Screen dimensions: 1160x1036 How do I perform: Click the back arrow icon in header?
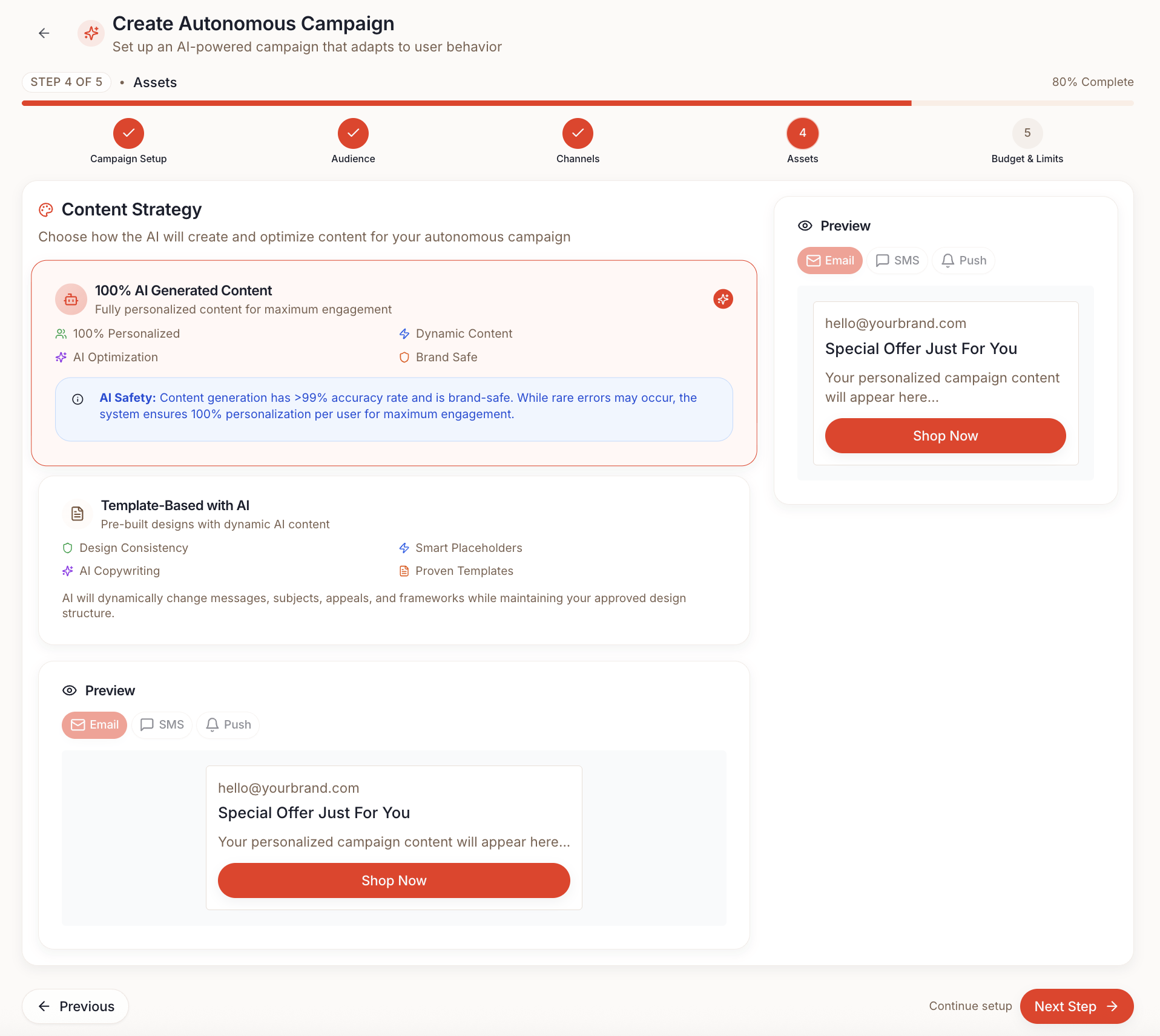[44, 33]
